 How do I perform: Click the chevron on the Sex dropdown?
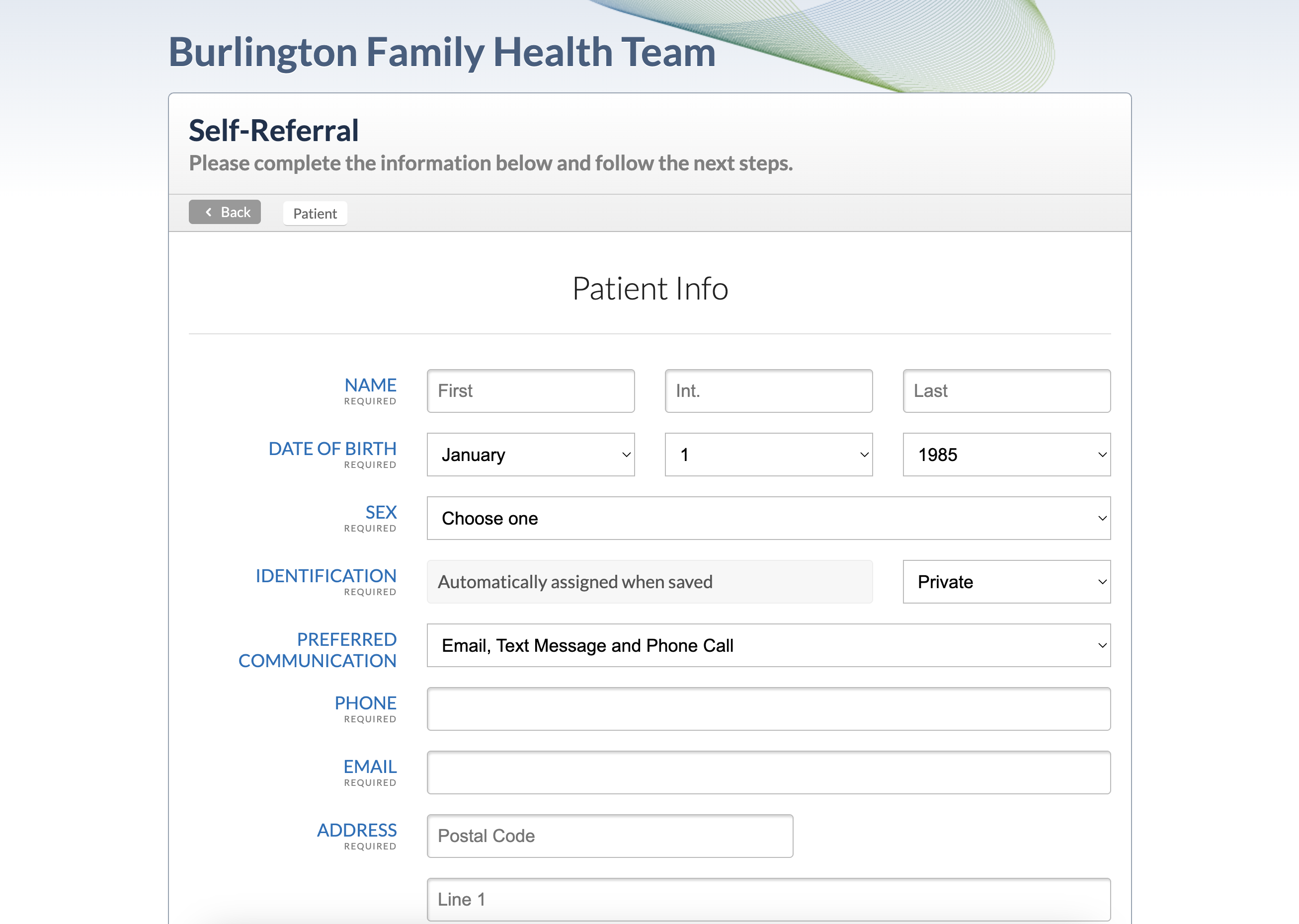tap(1102, 518)
